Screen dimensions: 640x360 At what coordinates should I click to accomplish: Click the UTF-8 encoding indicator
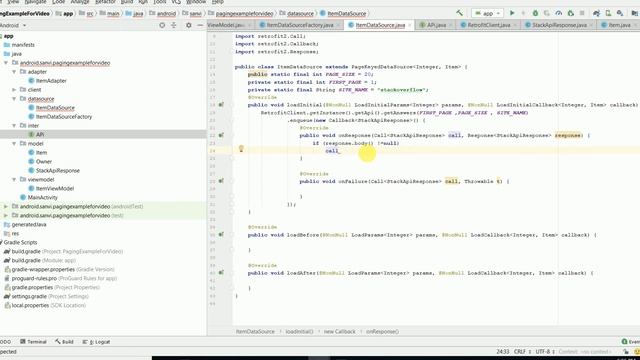[544, 351]
